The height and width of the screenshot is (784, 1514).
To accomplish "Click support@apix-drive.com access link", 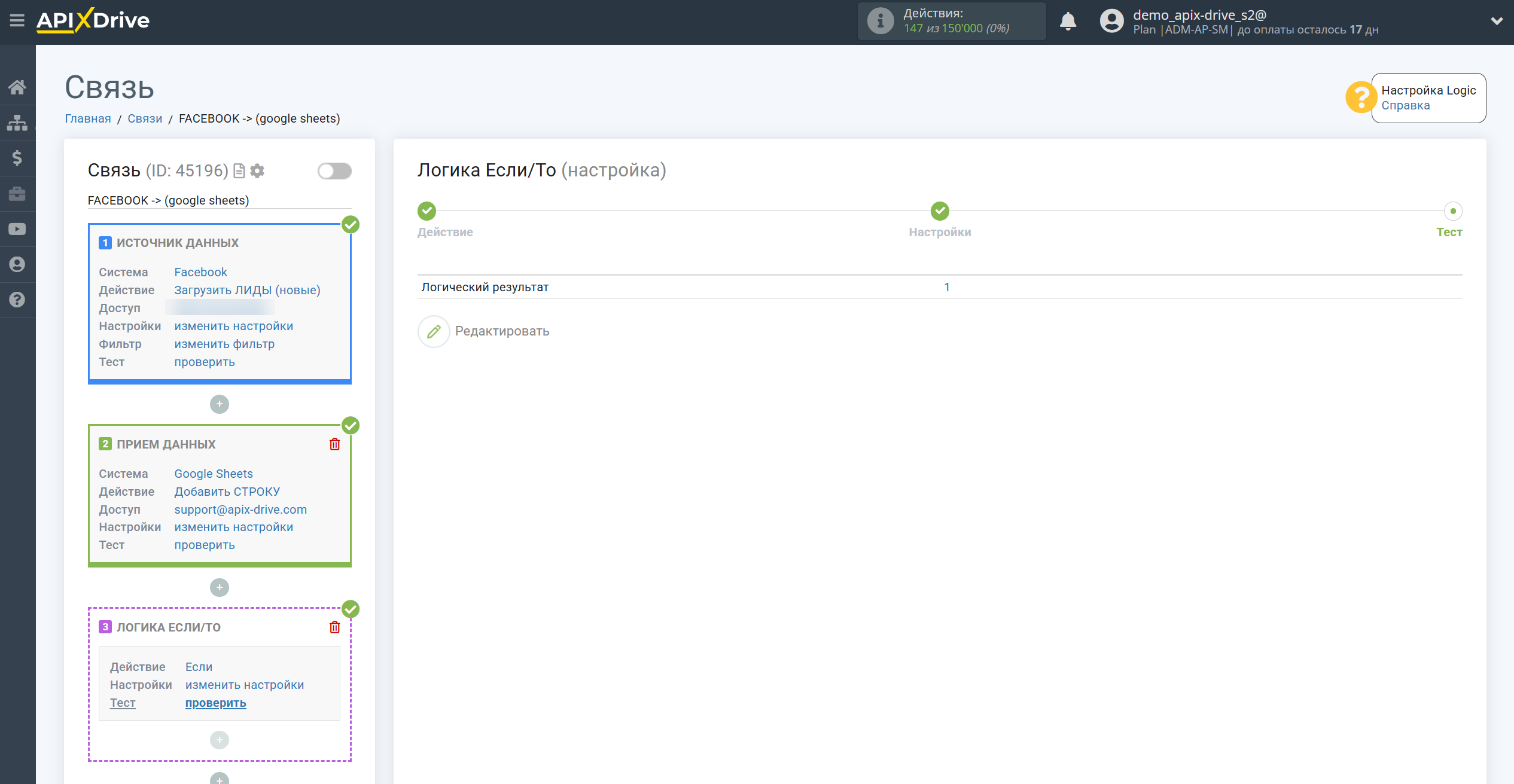I will pos(240,510).
